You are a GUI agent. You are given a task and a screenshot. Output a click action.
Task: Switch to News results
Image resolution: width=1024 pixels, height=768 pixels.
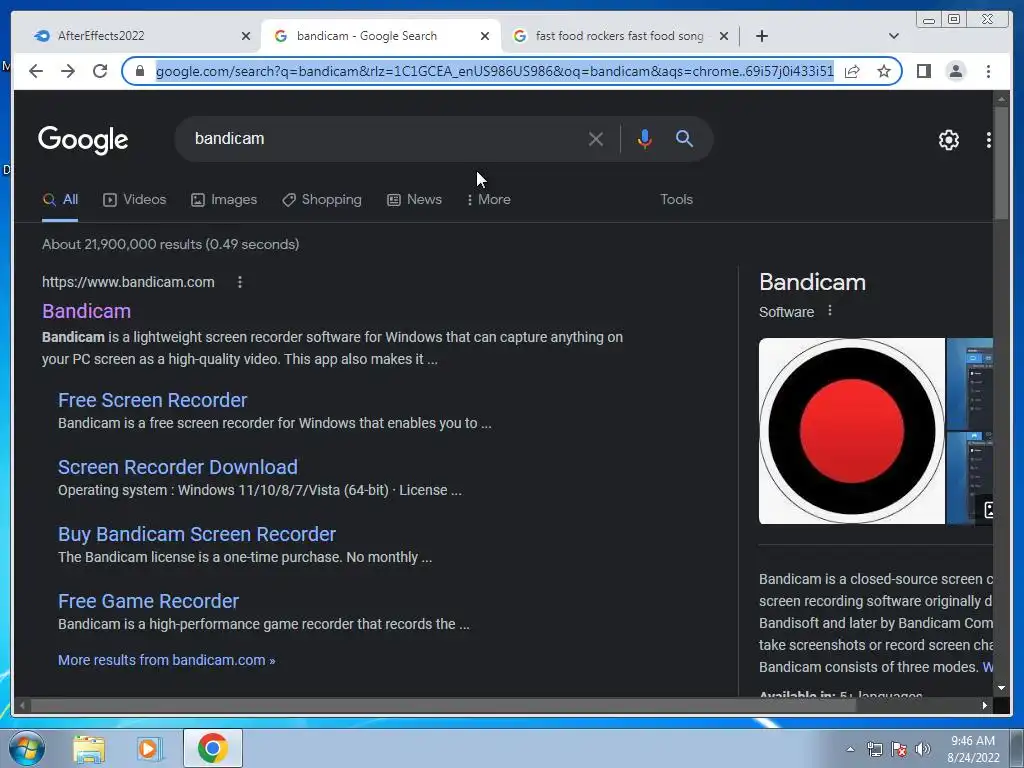(415, 200)
